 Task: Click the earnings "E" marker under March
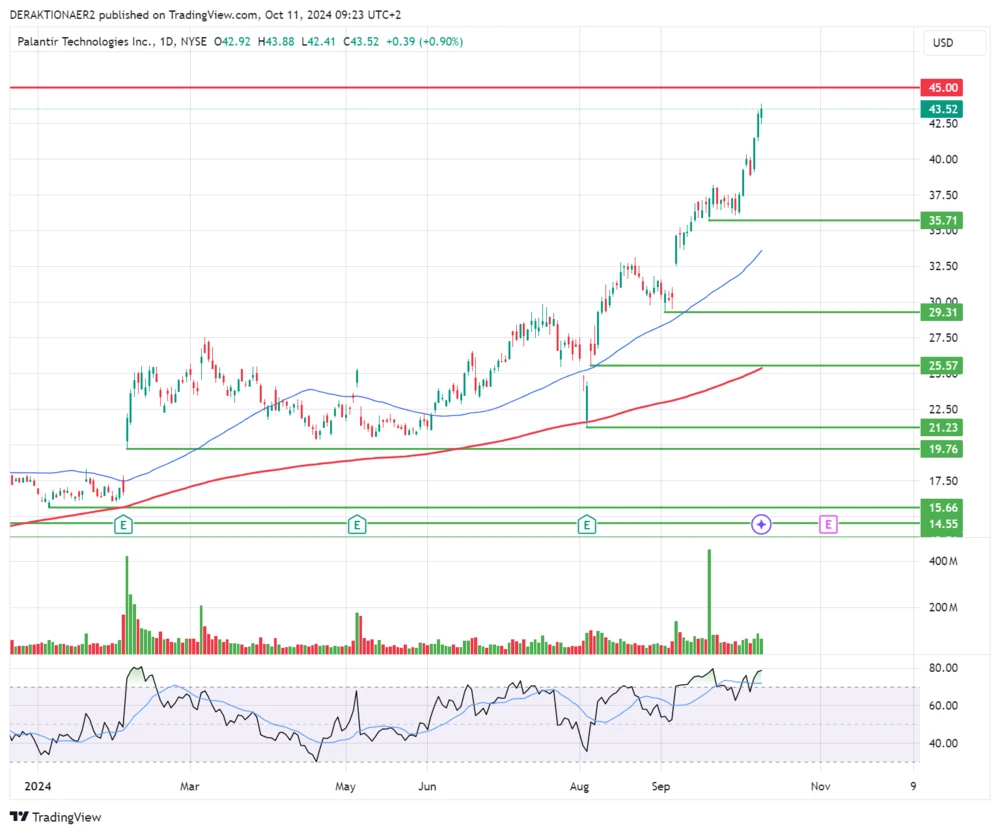[124, 523]
